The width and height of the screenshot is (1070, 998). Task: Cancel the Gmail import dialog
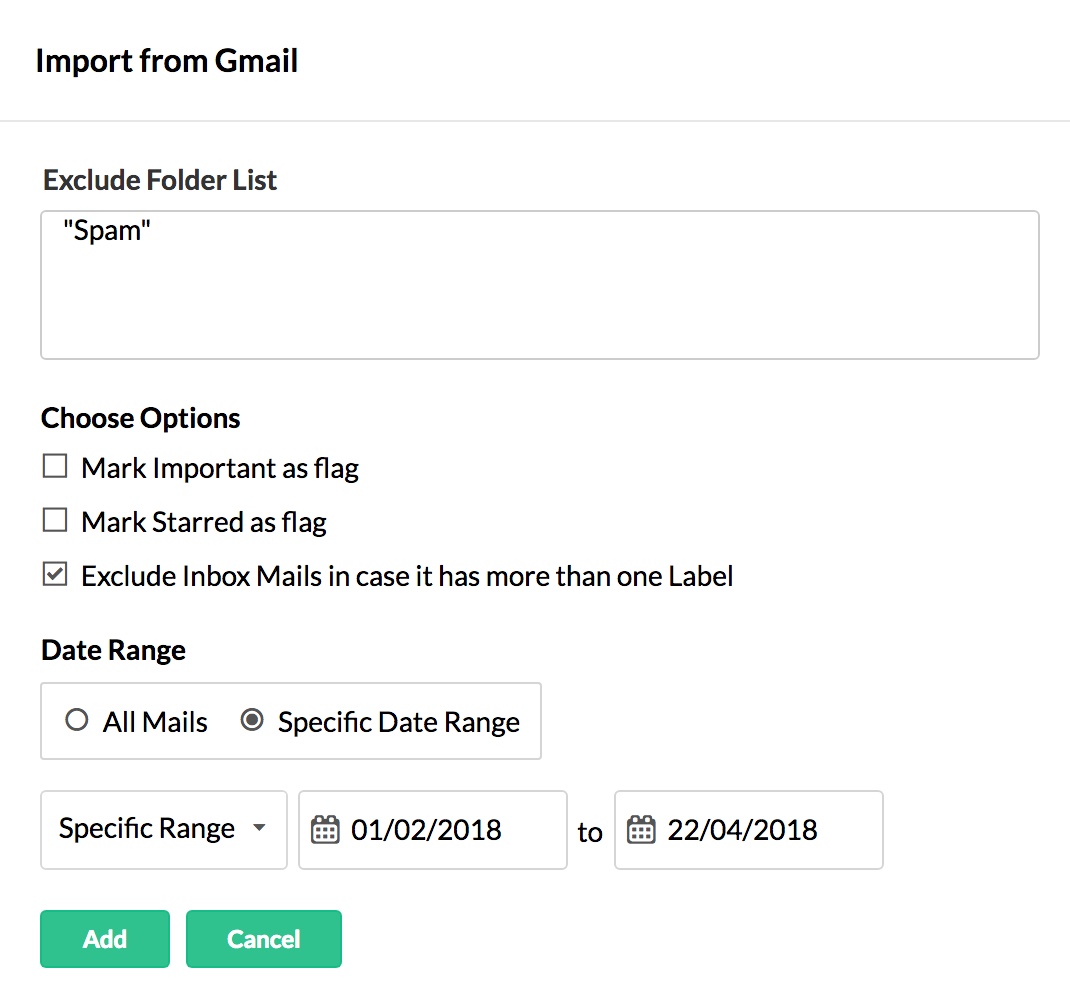coord(264,939)
